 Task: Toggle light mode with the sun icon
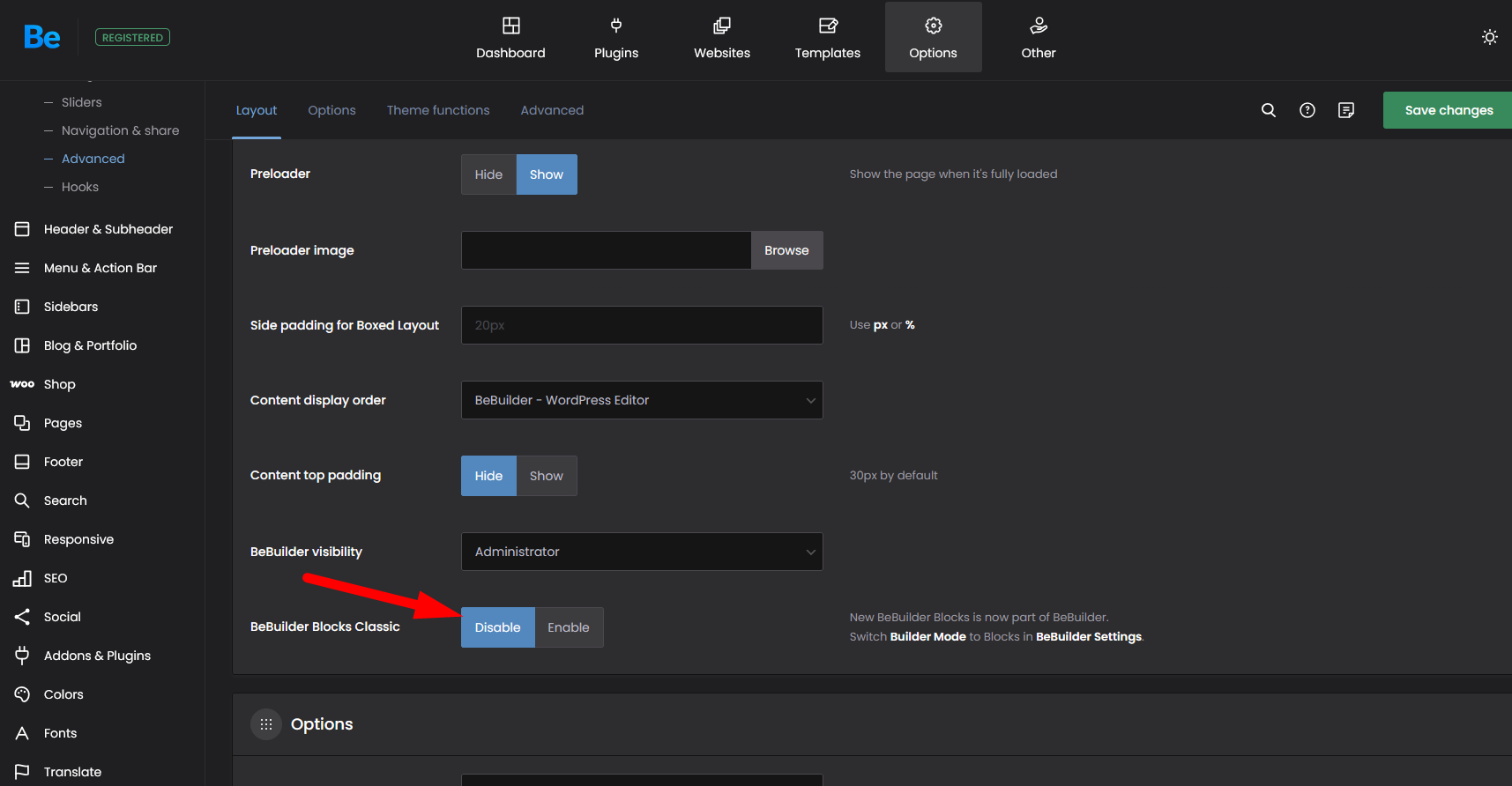(x=1490, y=37)
